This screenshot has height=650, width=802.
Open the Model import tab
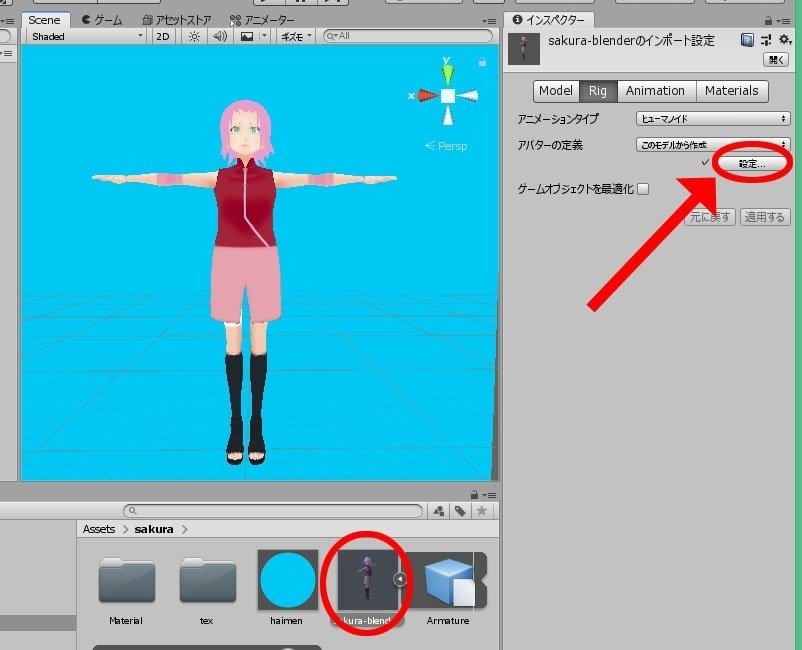coord(556,91)
